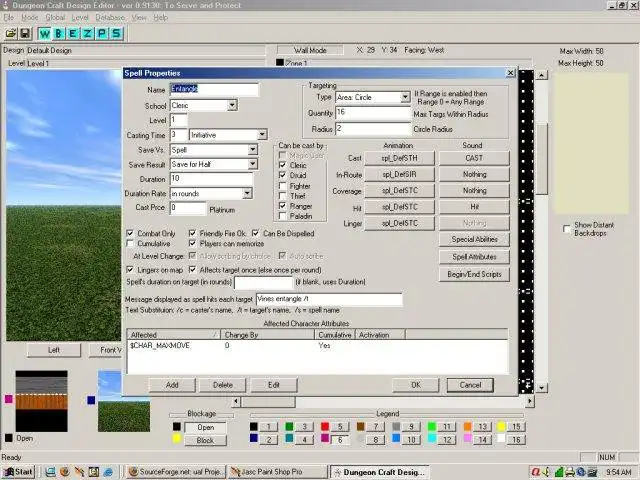This screenshot has width=640, height=480.
Task: Click the Left view button
Action: pos(53,350)
